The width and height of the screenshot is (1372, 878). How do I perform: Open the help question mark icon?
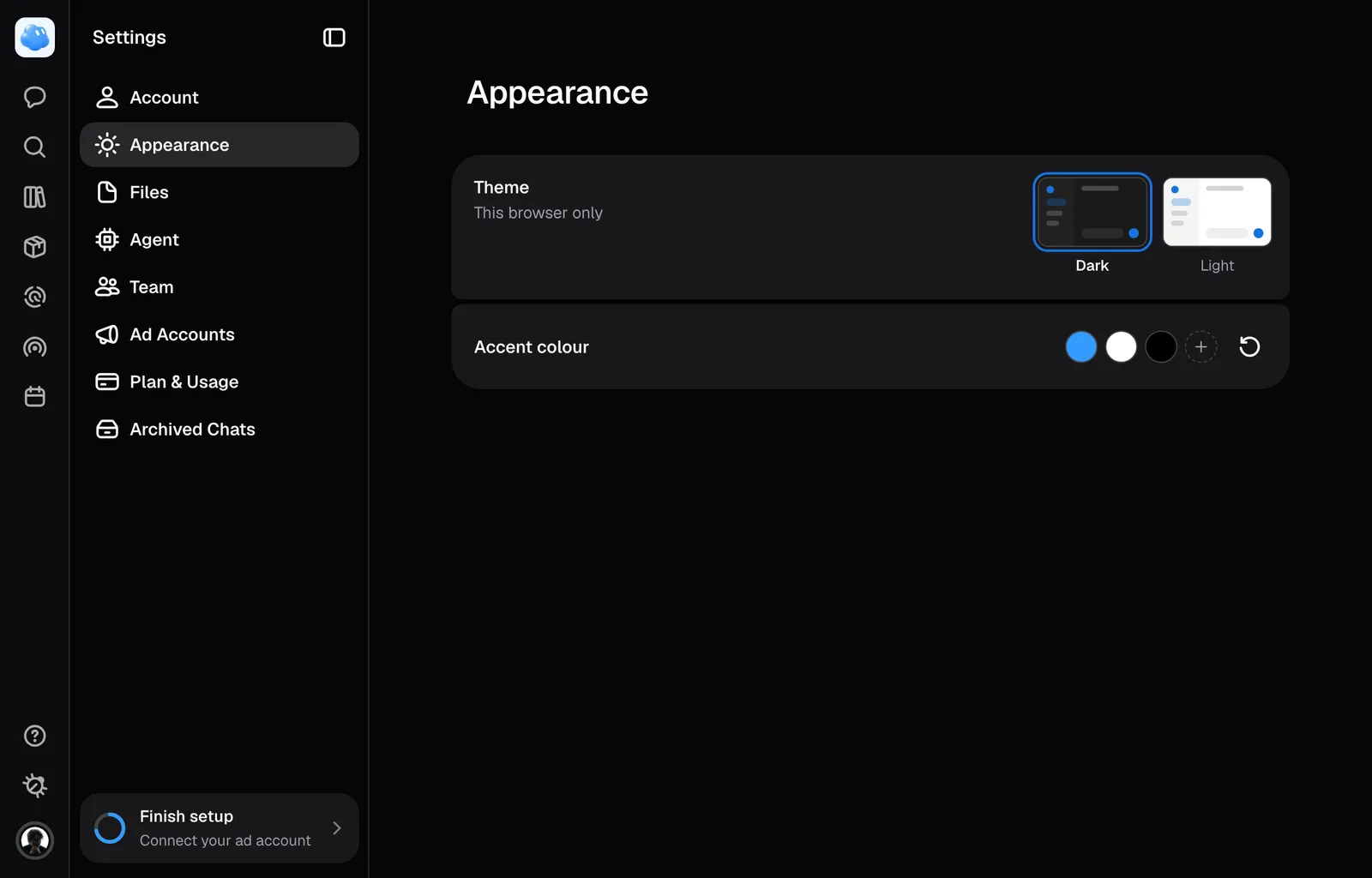(x=35, y=736)
